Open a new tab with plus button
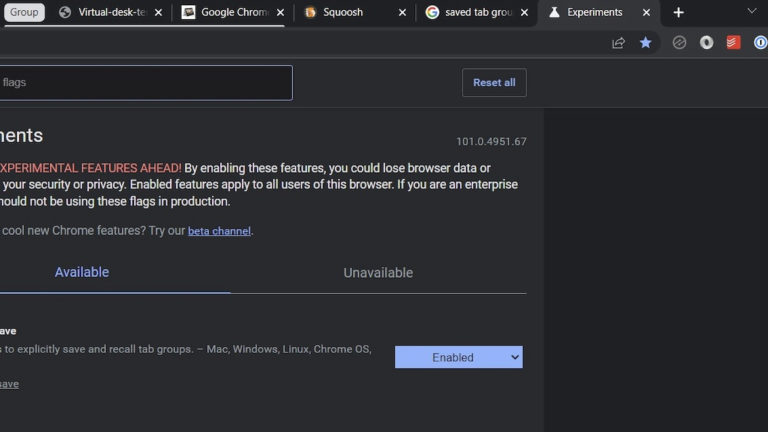768x432 pixels. pos(679,12)
